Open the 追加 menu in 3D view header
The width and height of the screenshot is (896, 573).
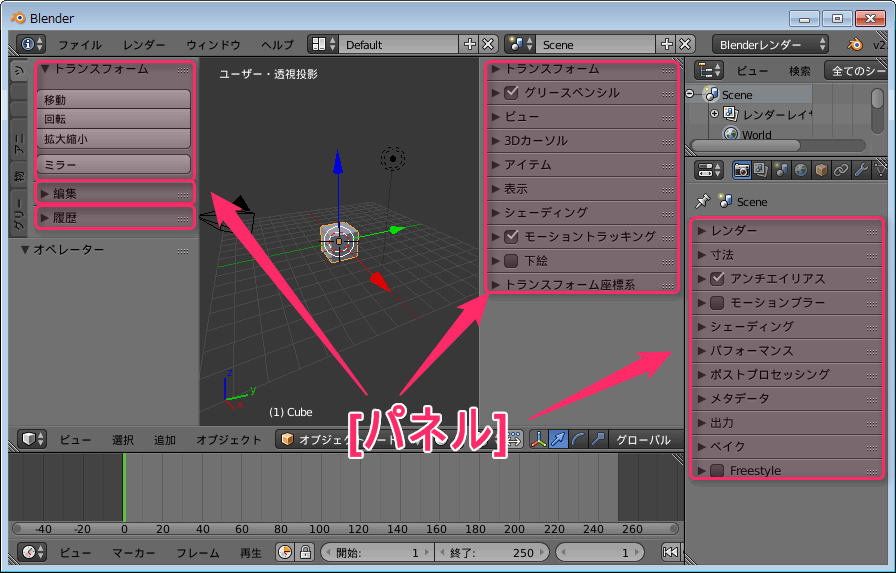tap(165, 439)
